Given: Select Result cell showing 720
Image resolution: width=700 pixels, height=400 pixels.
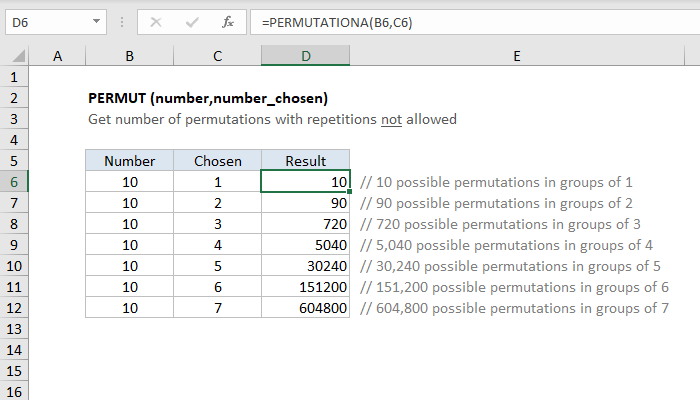Looking at the screenshot, I should pos(305,224).
